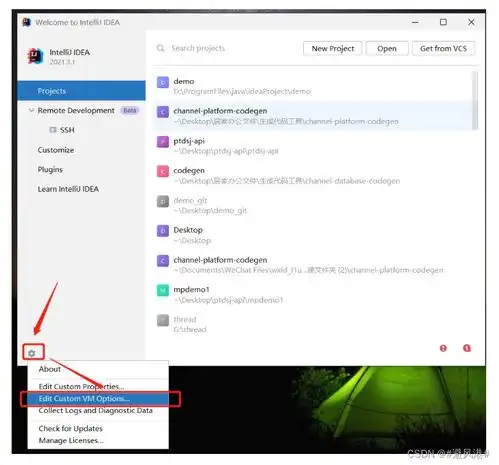This screenshot has width=499, height=465.
Task: Open the Customize section
Action: coord(56,150)
